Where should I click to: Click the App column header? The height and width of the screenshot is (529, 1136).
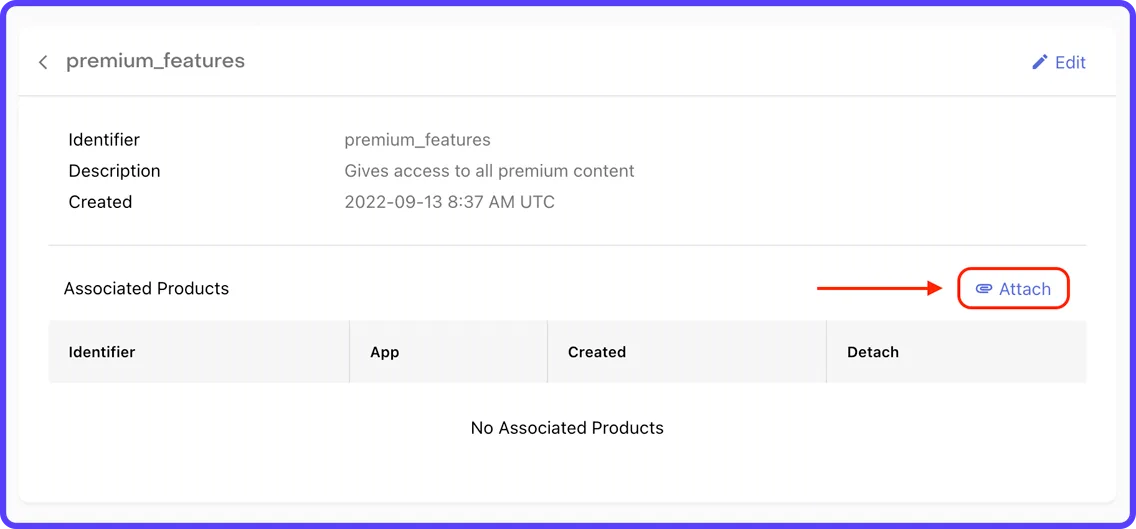(x=385, y=353)
